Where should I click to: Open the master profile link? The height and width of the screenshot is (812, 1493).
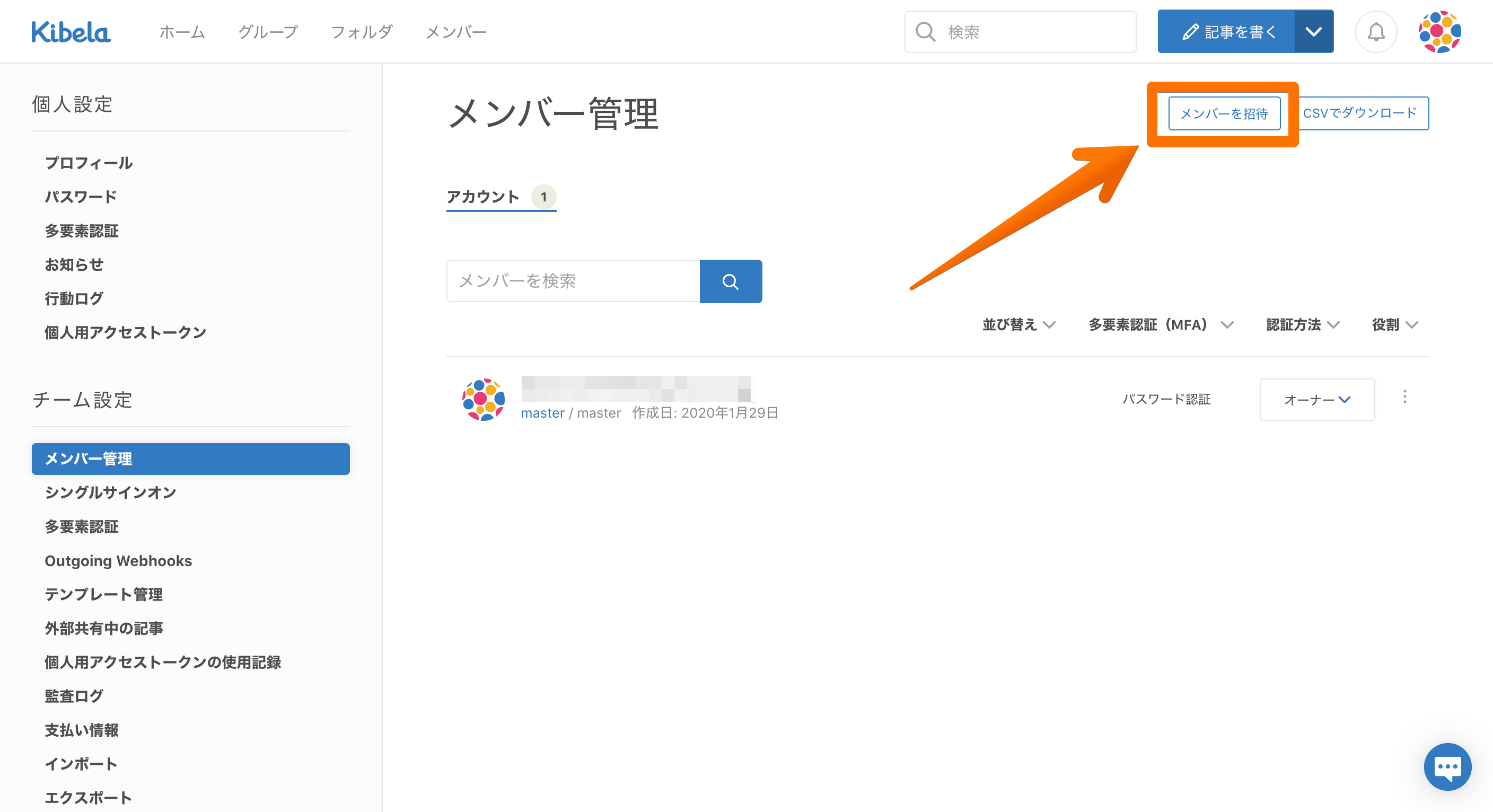tap(542, 413)
